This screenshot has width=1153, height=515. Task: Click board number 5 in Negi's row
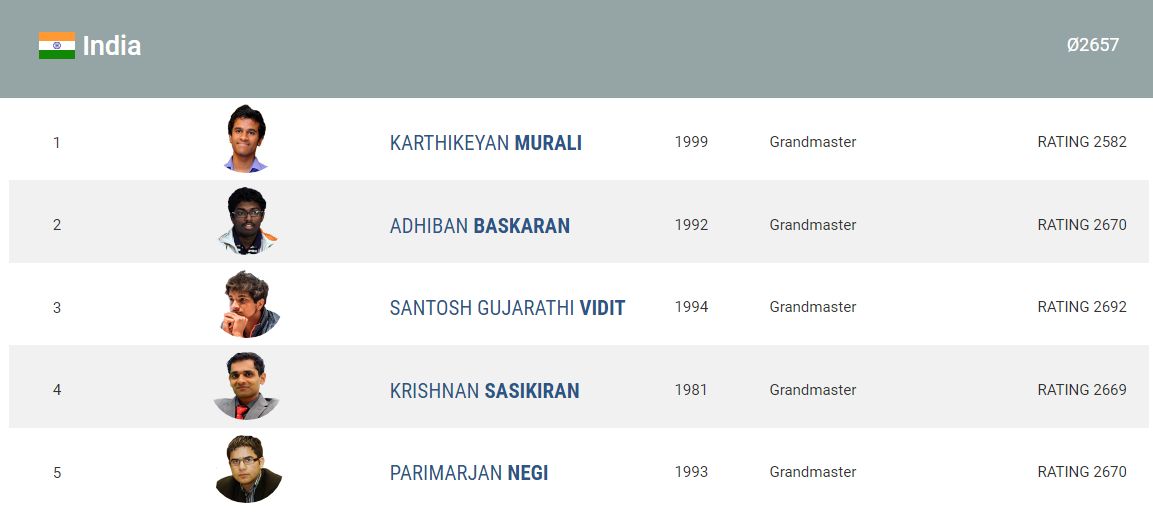point(57,472)
